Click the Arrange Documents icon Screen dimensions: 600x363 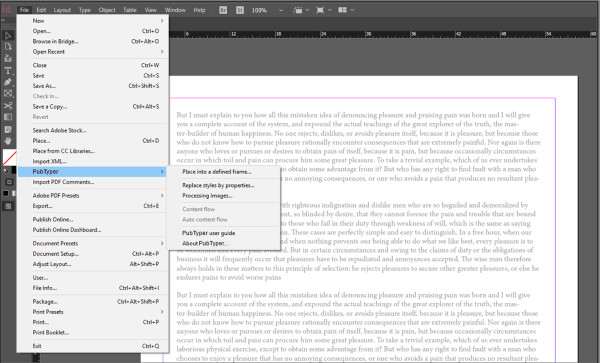[x=342, y=10]
